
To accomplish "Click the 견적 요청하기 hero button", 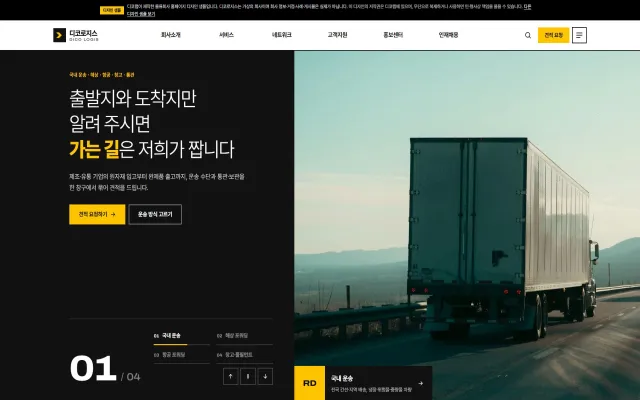I will [97, 214].
